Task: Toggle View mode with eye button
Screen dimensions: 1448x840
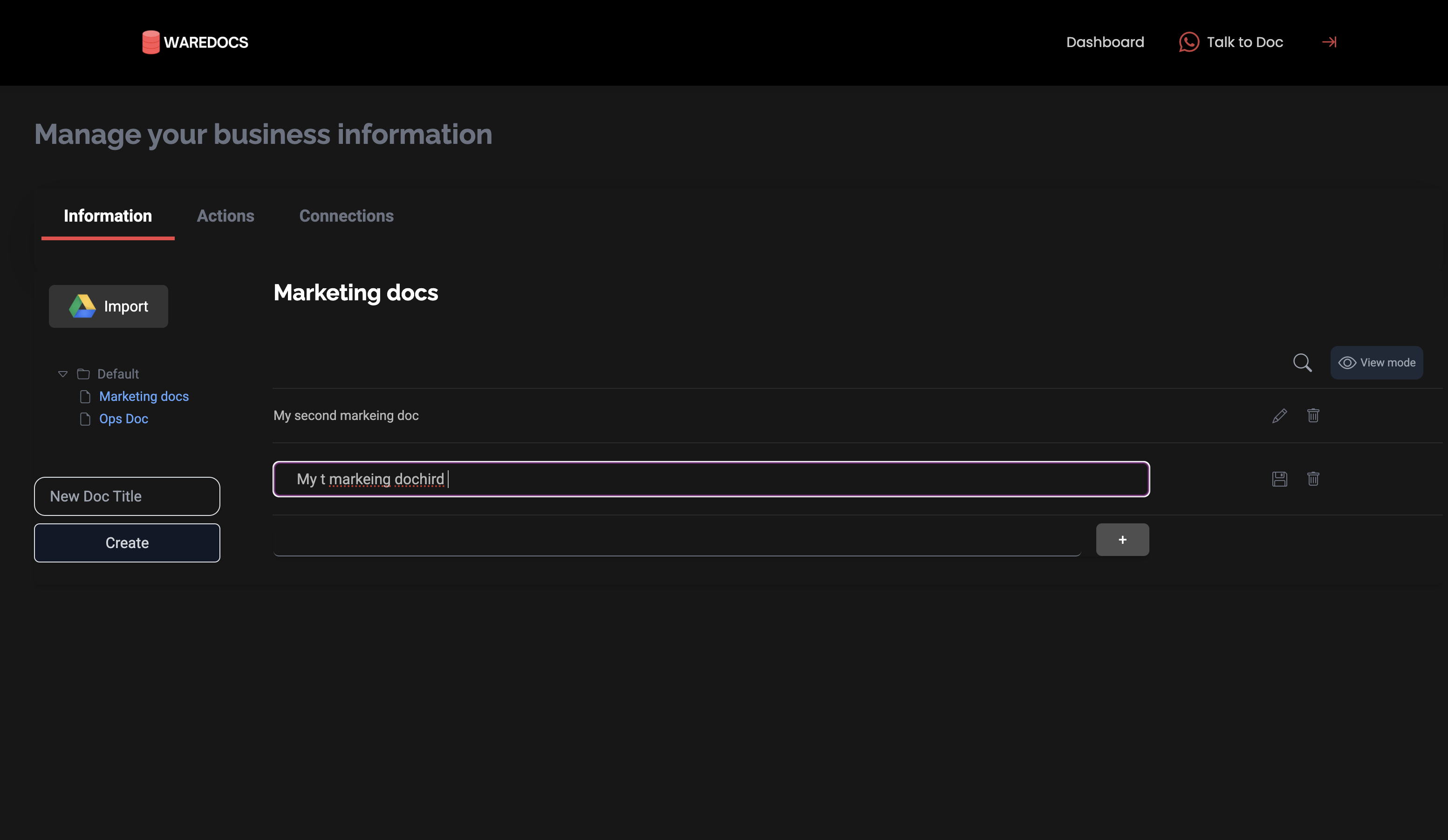Action: click(1376, 362)
